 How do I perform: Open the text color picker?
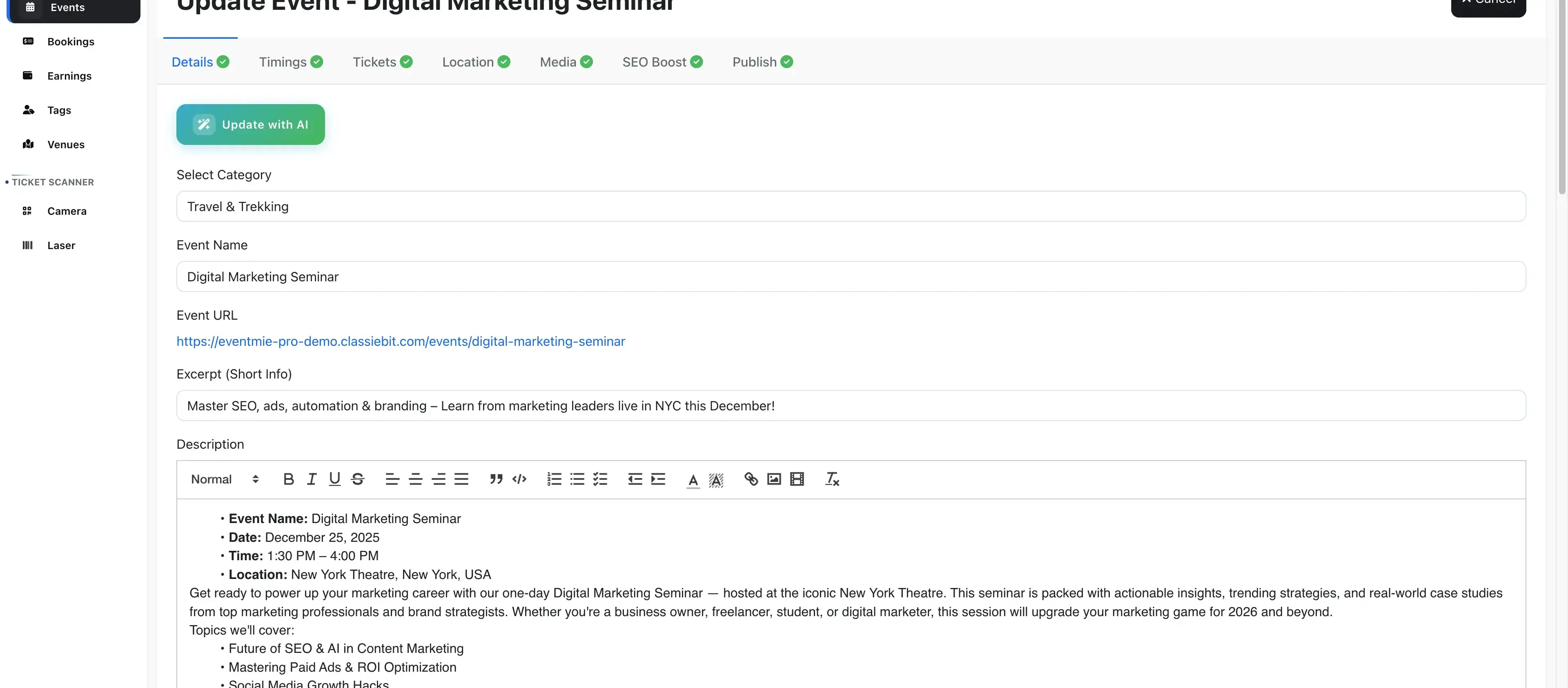click(693, 480)
